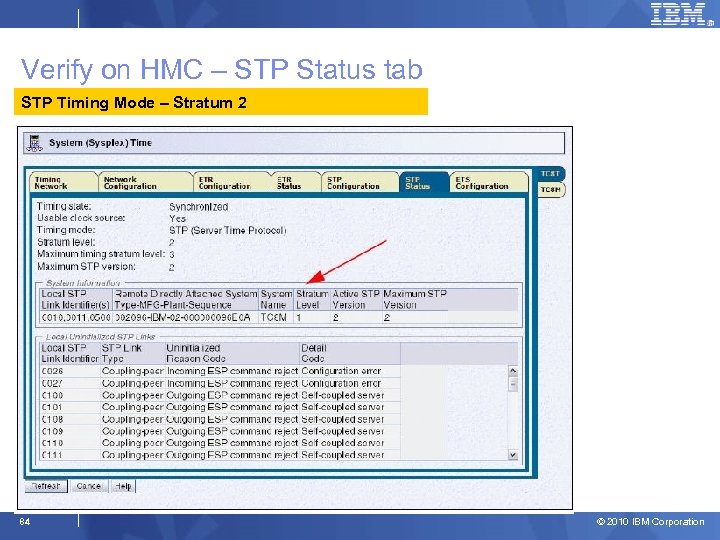Screen dimensions: 720x540
Task: Select the C110 link identifier row
Action: [220, 443]
